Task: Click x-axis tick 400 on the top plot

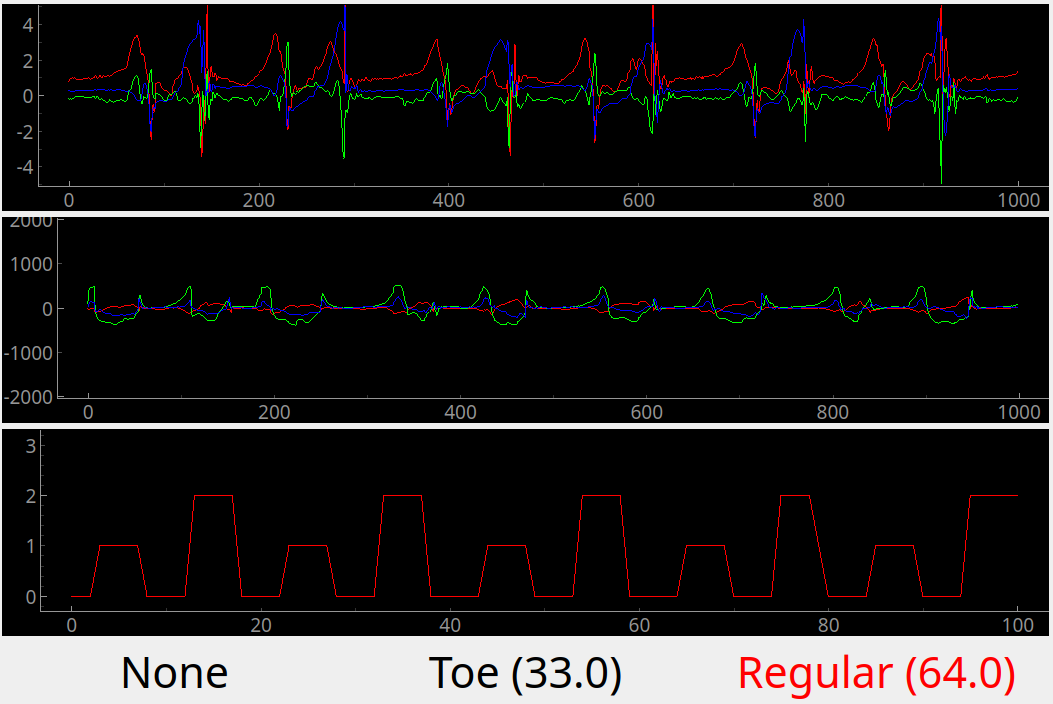Action: (448, 200)
